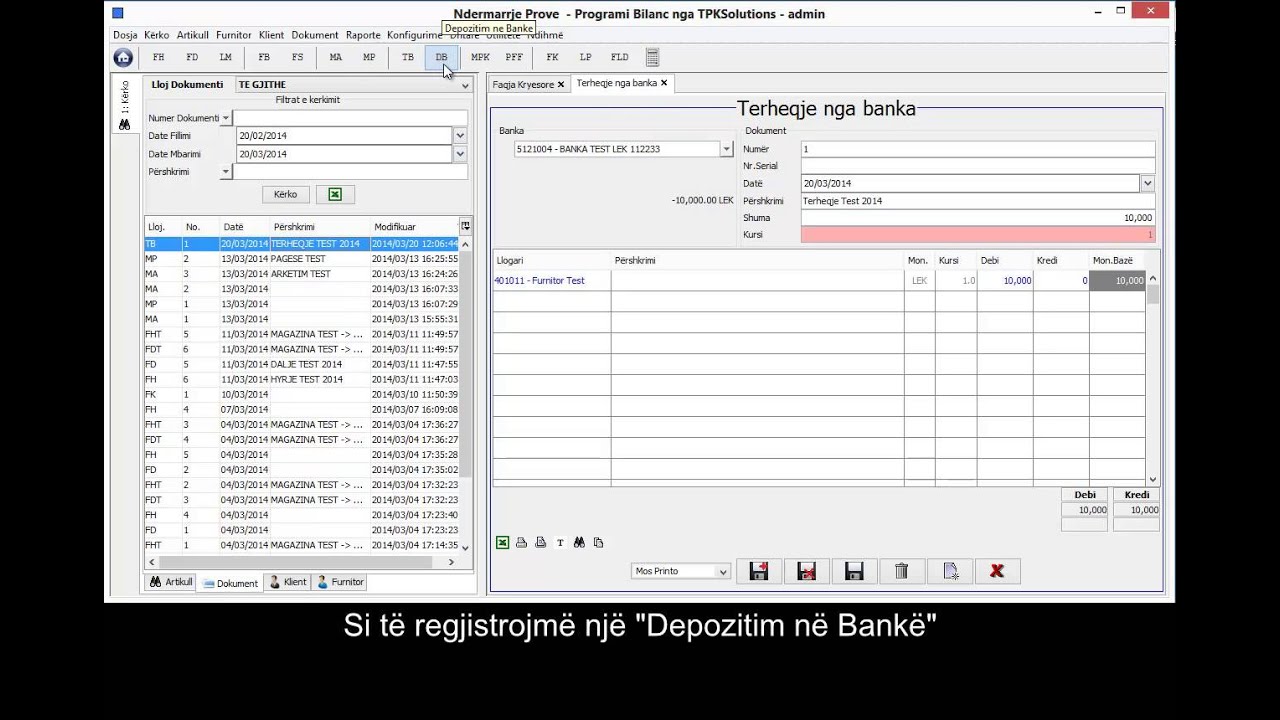Click the Kërko search button
1280x720 pixels.
(x=286, y=195)
